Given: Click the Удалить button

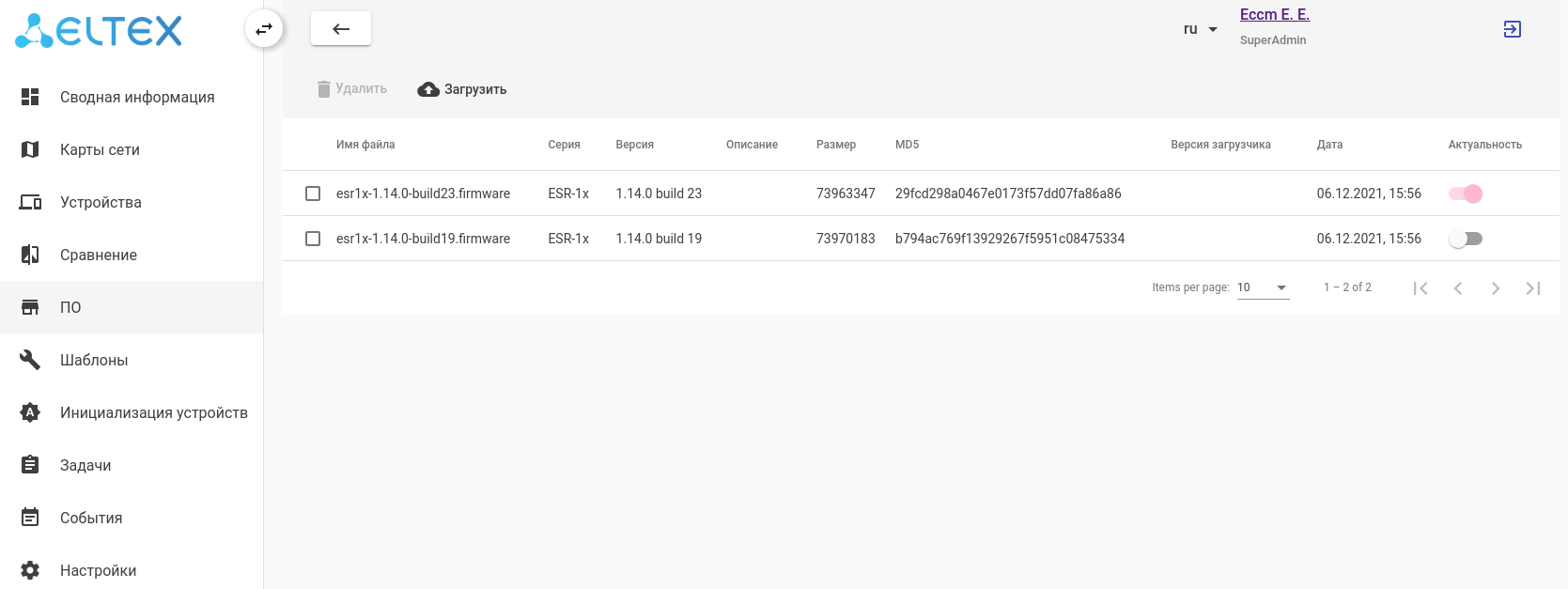Looking at the screenshot, I should pyautogui.click(x=352, y=89).
